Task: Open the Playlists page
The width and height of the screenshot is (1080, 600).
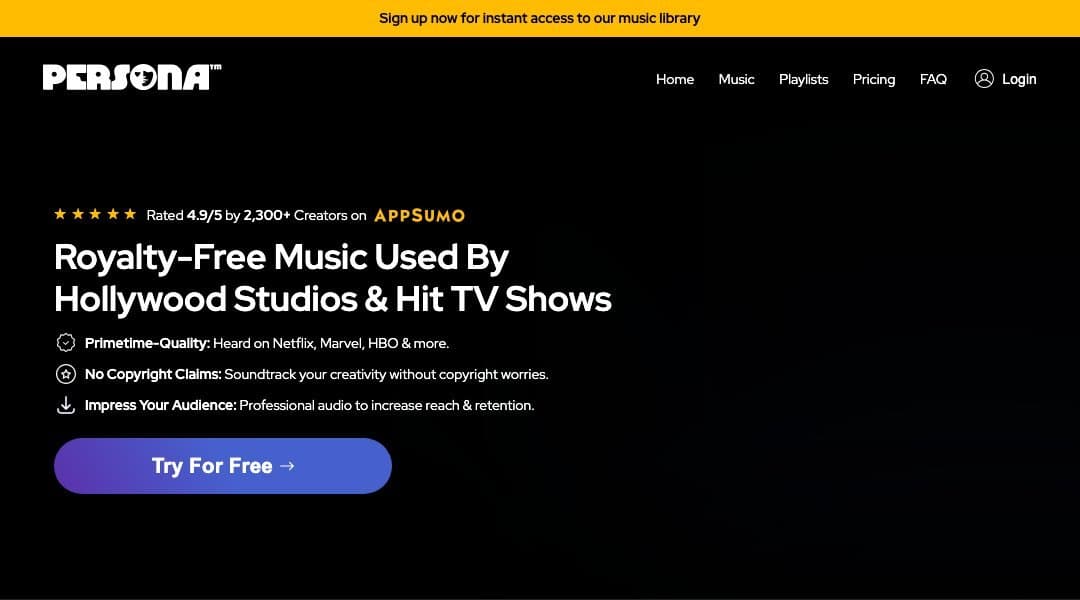Action: click(803, 79)
